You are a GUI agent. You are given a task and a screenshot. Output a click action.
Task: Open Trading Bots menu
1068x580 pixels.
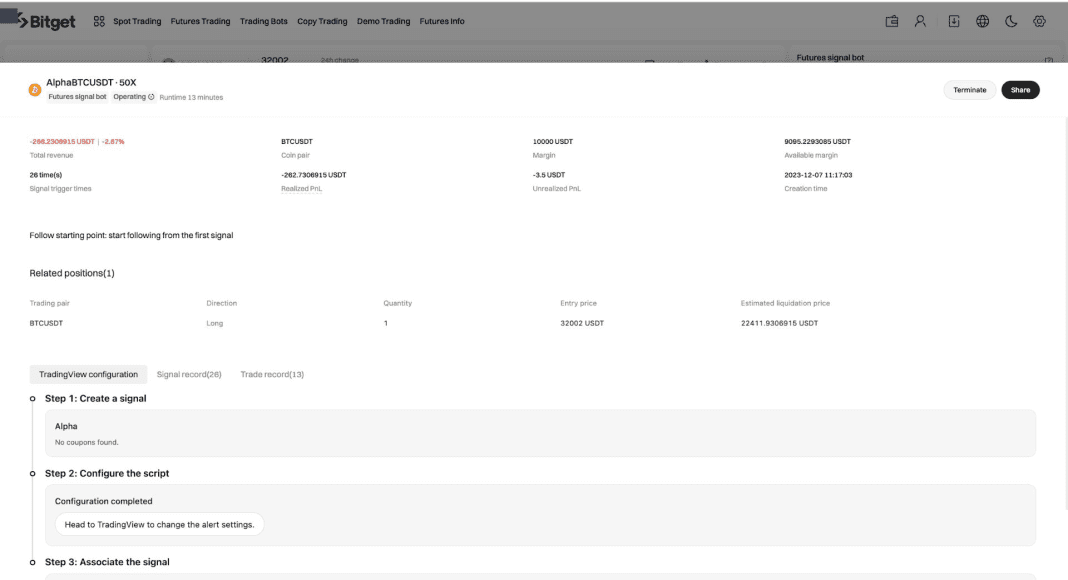pos(264,22)
